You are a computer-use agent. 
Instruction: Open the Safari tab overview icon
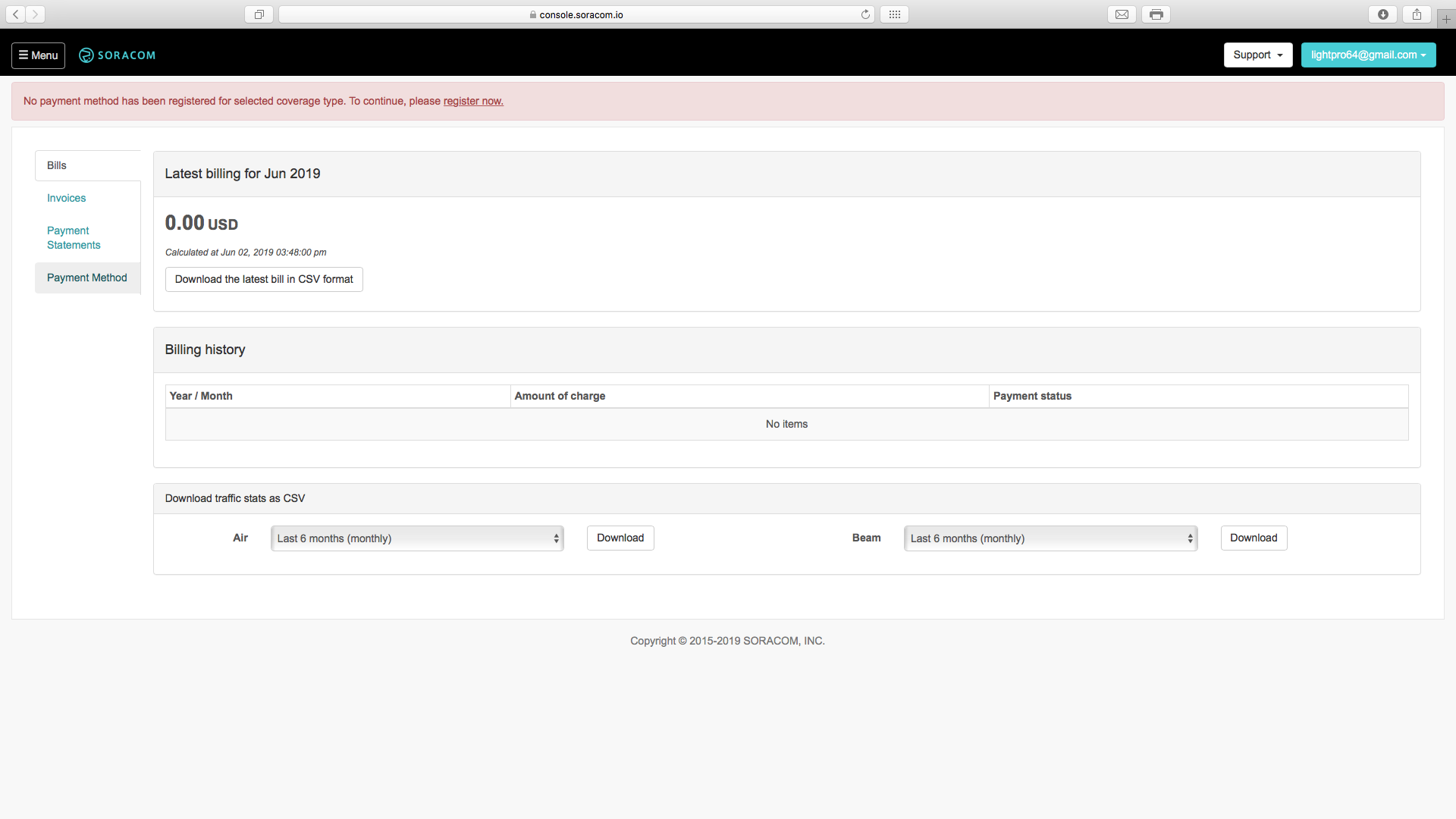point(259,14)
